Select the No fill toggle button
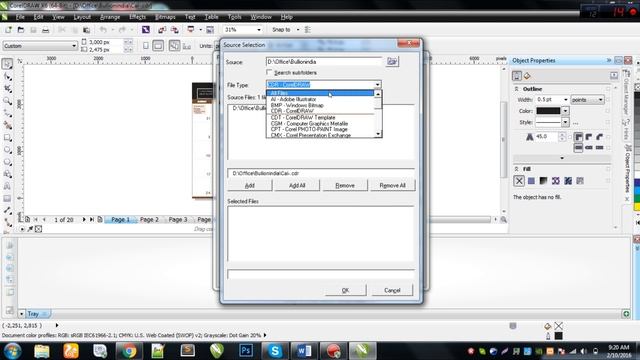Image resolution: width=640 pixels, height=360 pixels. point(519,181)
